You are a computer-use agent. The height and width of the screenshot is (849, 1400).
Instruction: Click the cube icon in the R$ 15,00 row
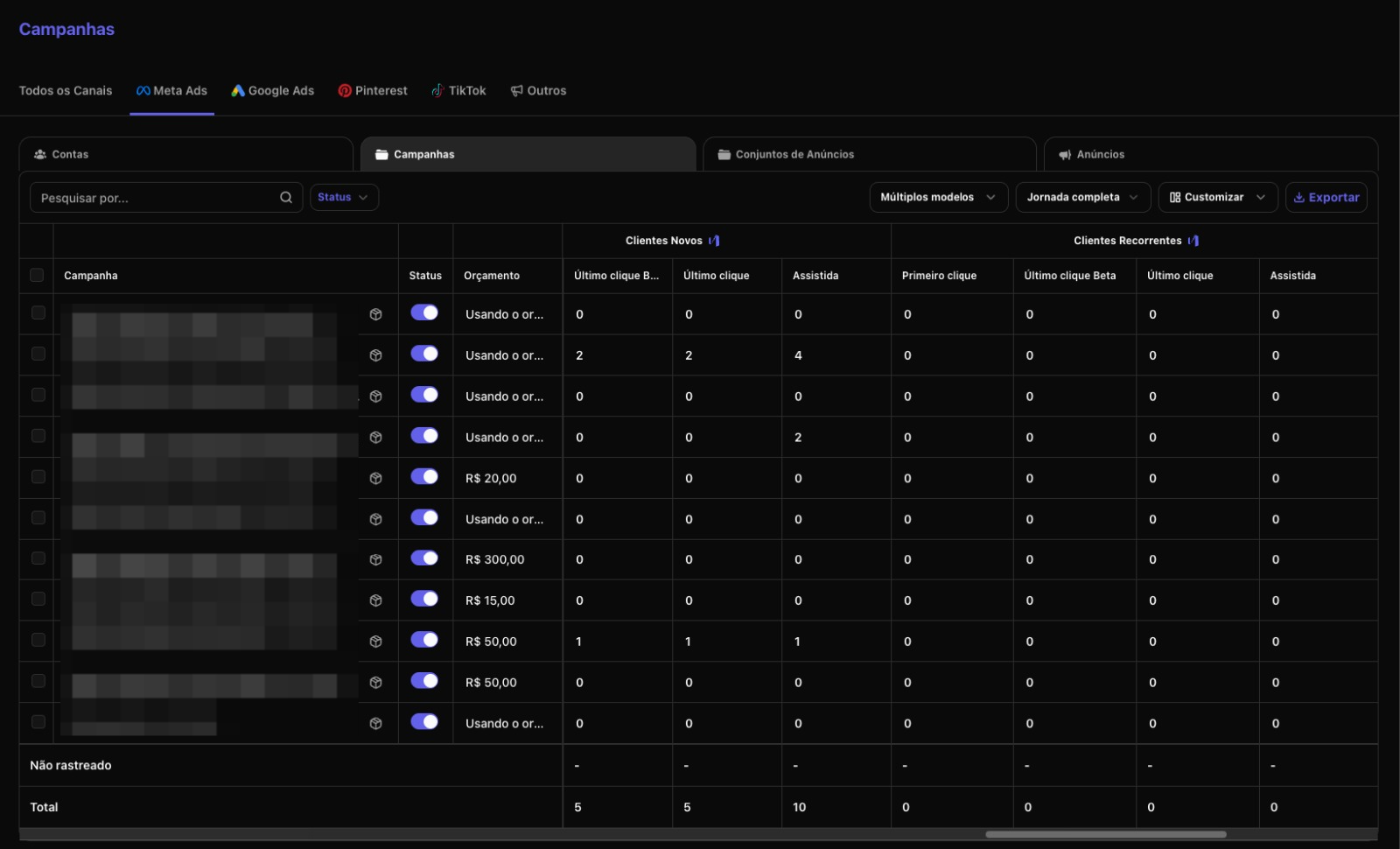pyautogui.click(x=375, y=600)
